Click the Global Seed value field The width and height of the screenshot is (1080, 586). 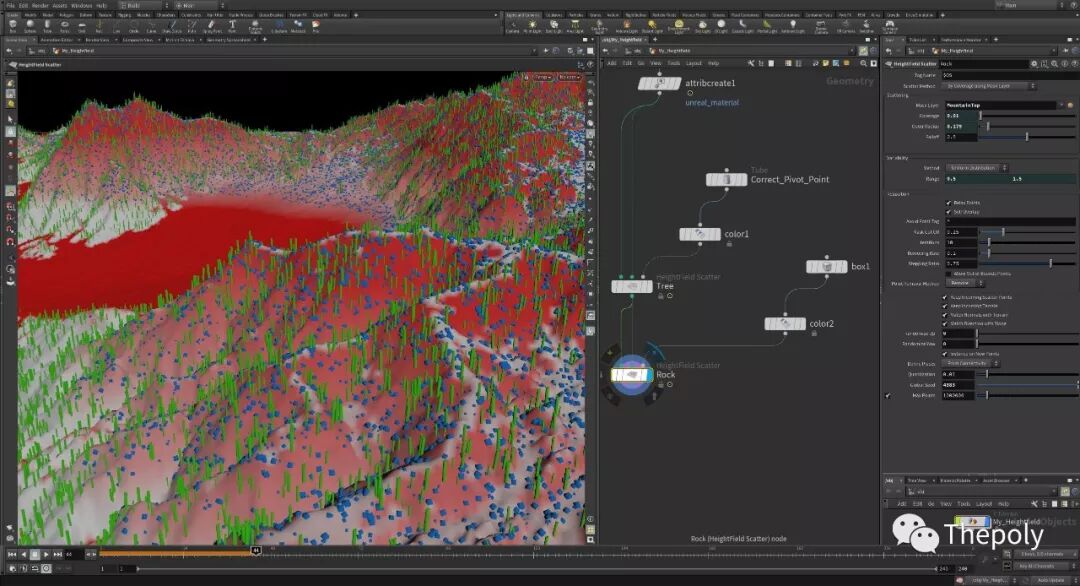pos(957,385)
